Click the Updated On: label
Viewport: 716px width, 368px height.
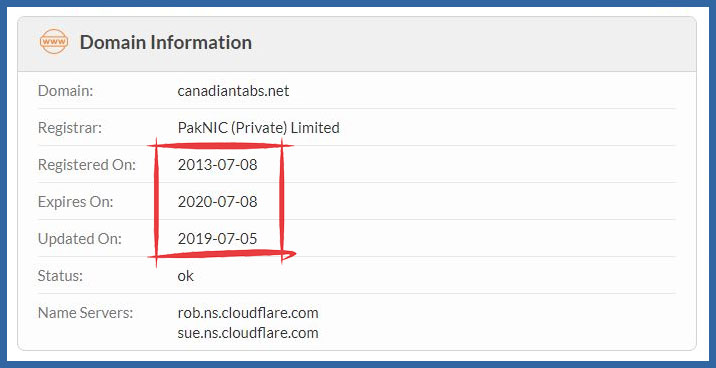tap(80, 239)
